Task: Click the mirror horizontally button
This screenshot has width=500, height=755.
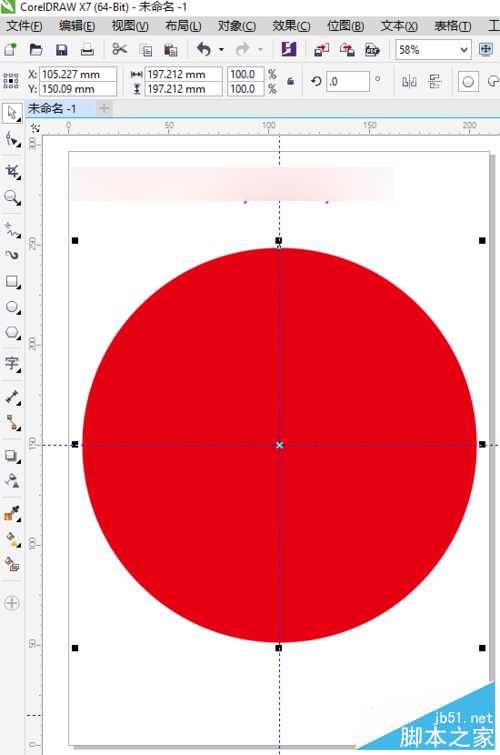Action: tap(409, 81)
